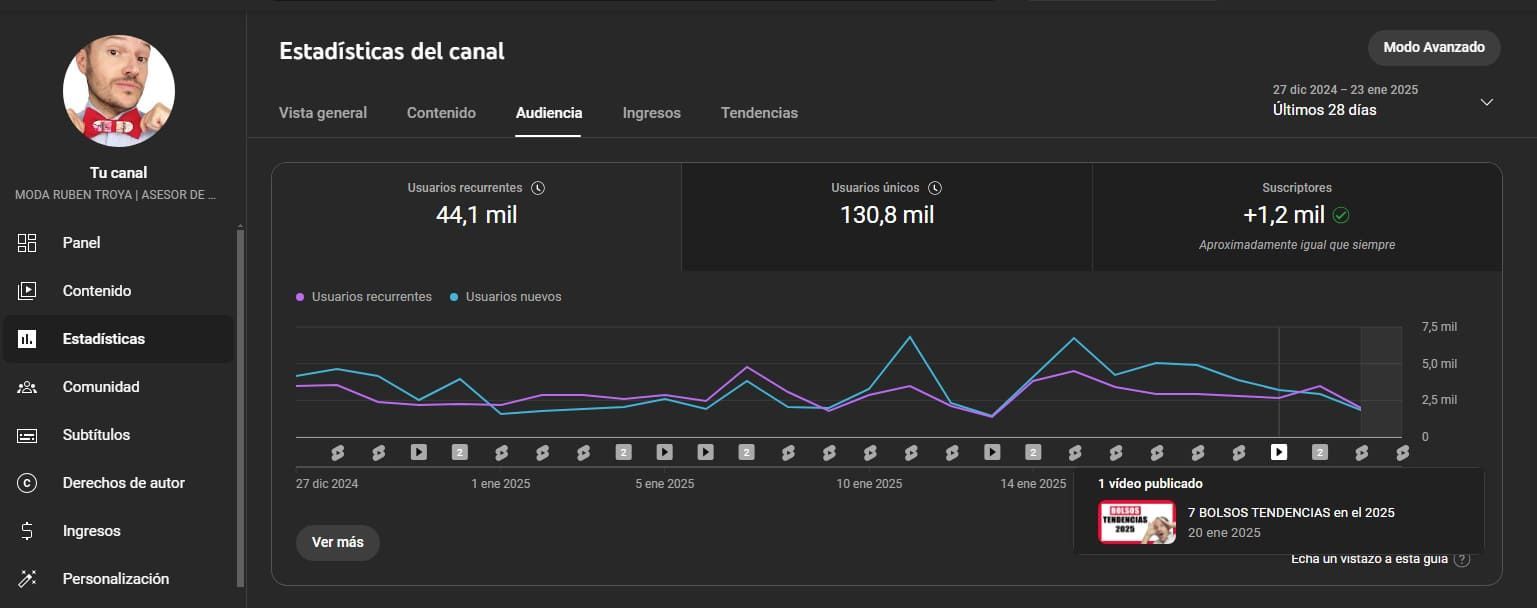This screenshot has width=1537, height=608.
Task: Click the Modo Avanzado button
Action: 1433,48
